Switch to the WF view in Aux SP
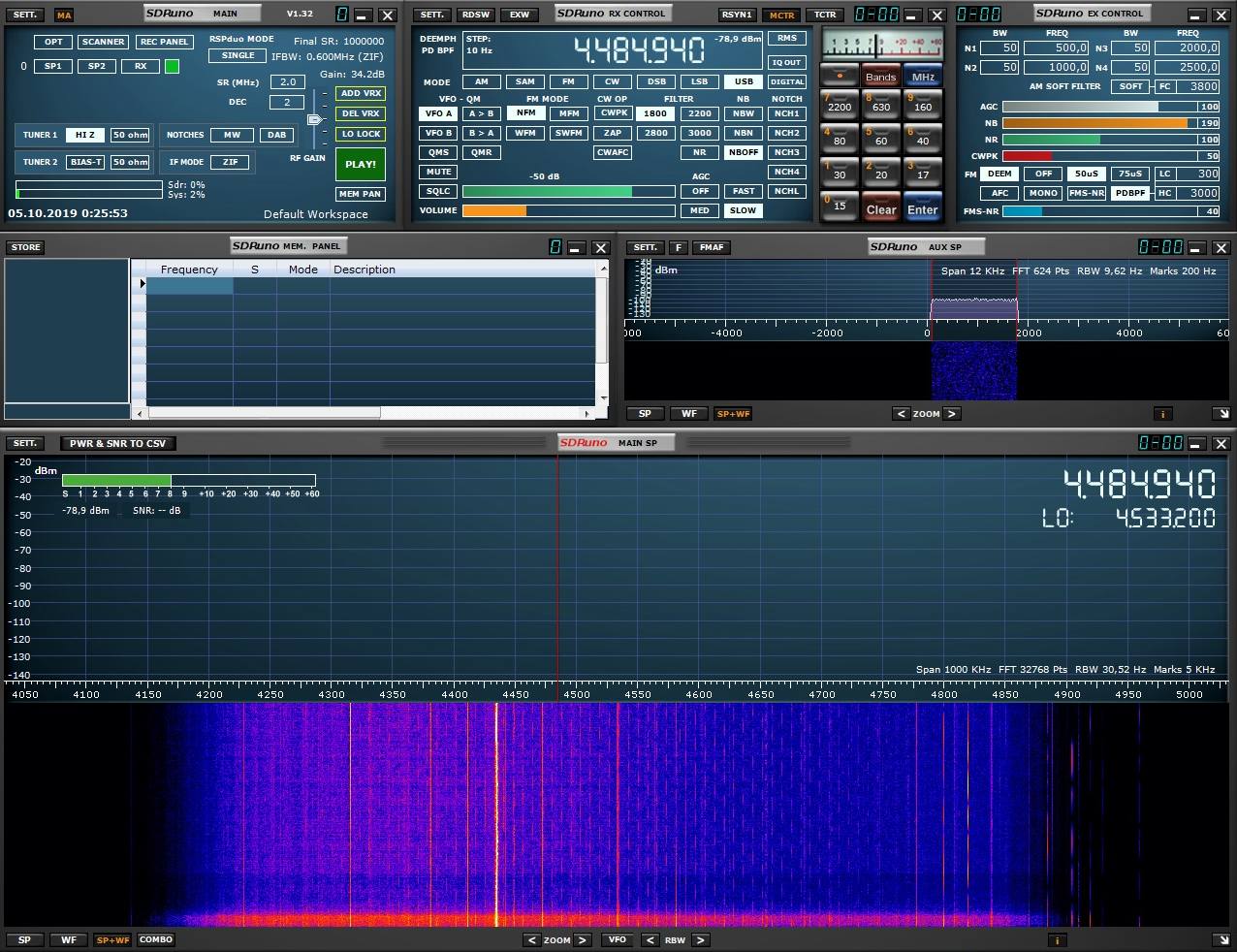1237x952 pixels. pyautogui.click(x=688, y=414)
